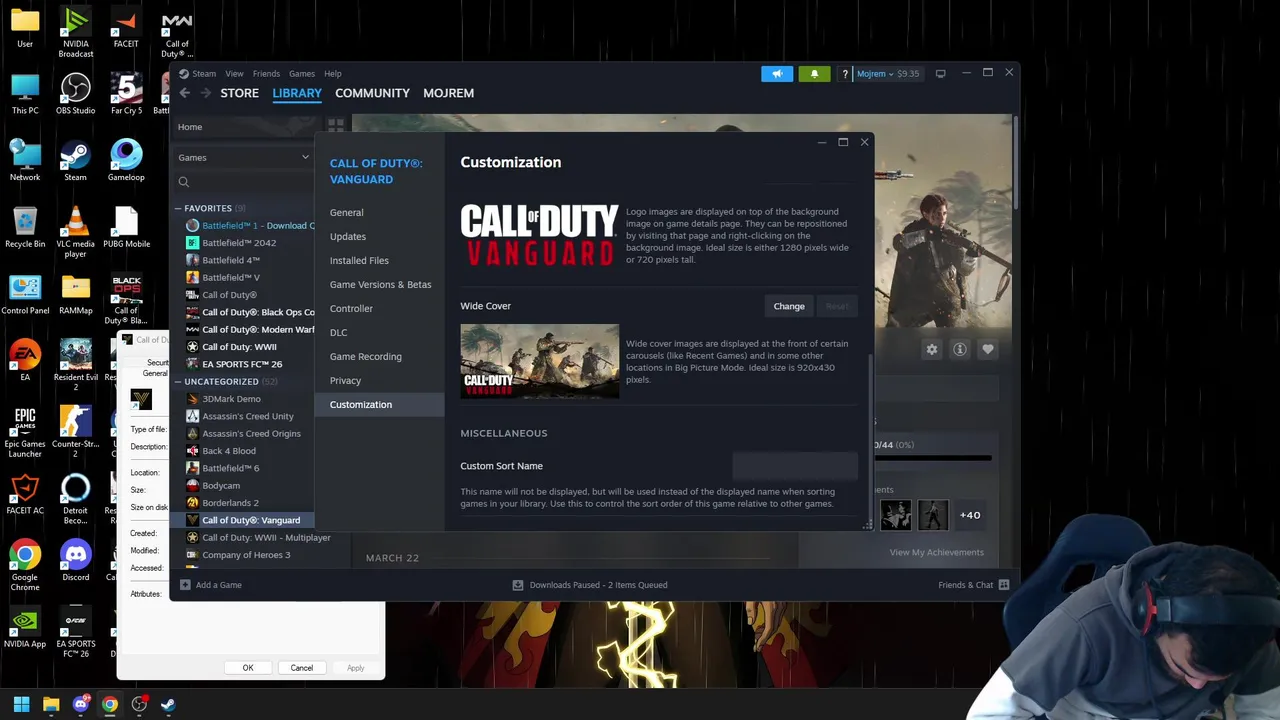
Task: Open Discord from the taskbar
Action: tap(81, 704)
